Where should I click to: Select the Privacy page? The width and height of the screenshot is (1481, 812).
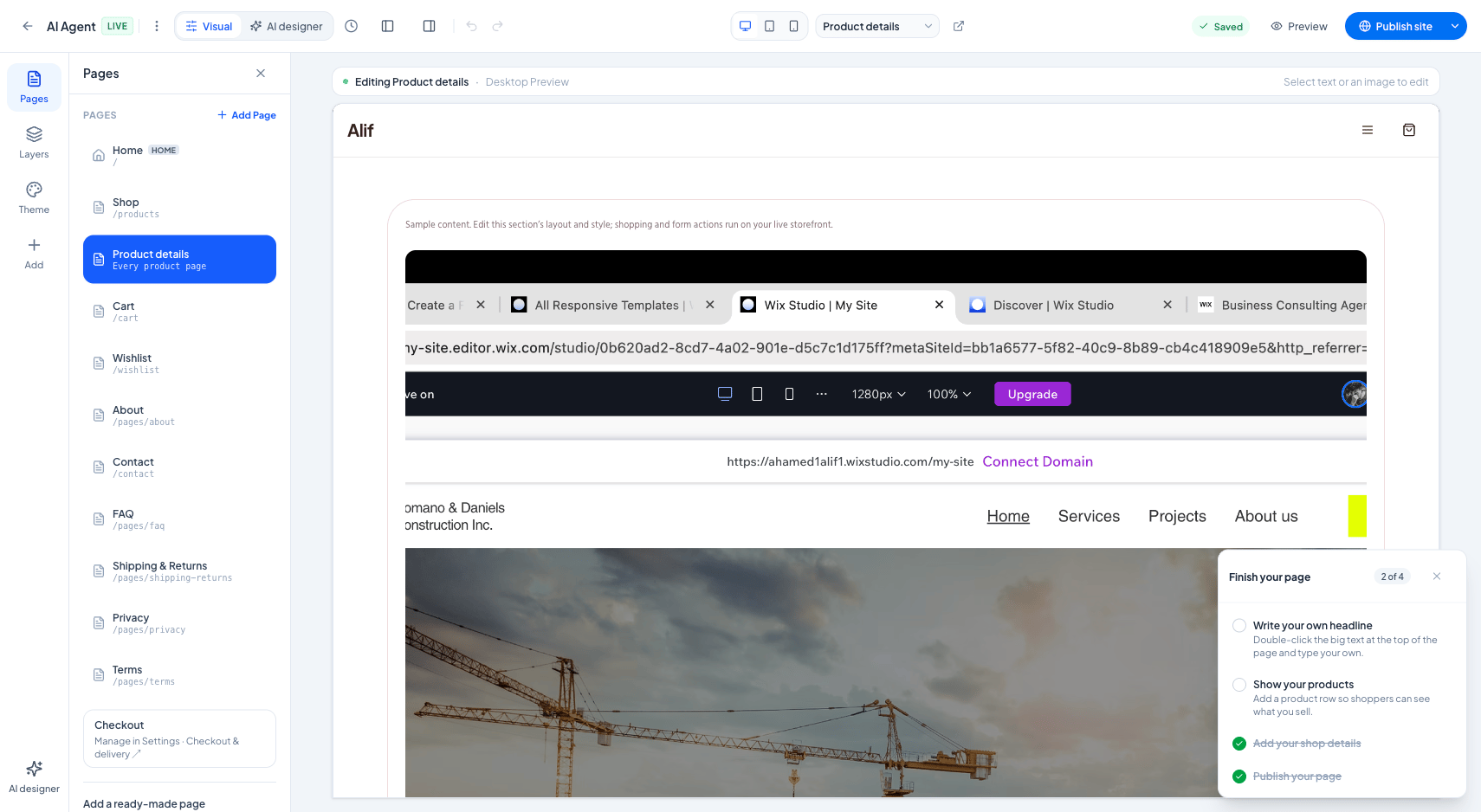[179, 623]
